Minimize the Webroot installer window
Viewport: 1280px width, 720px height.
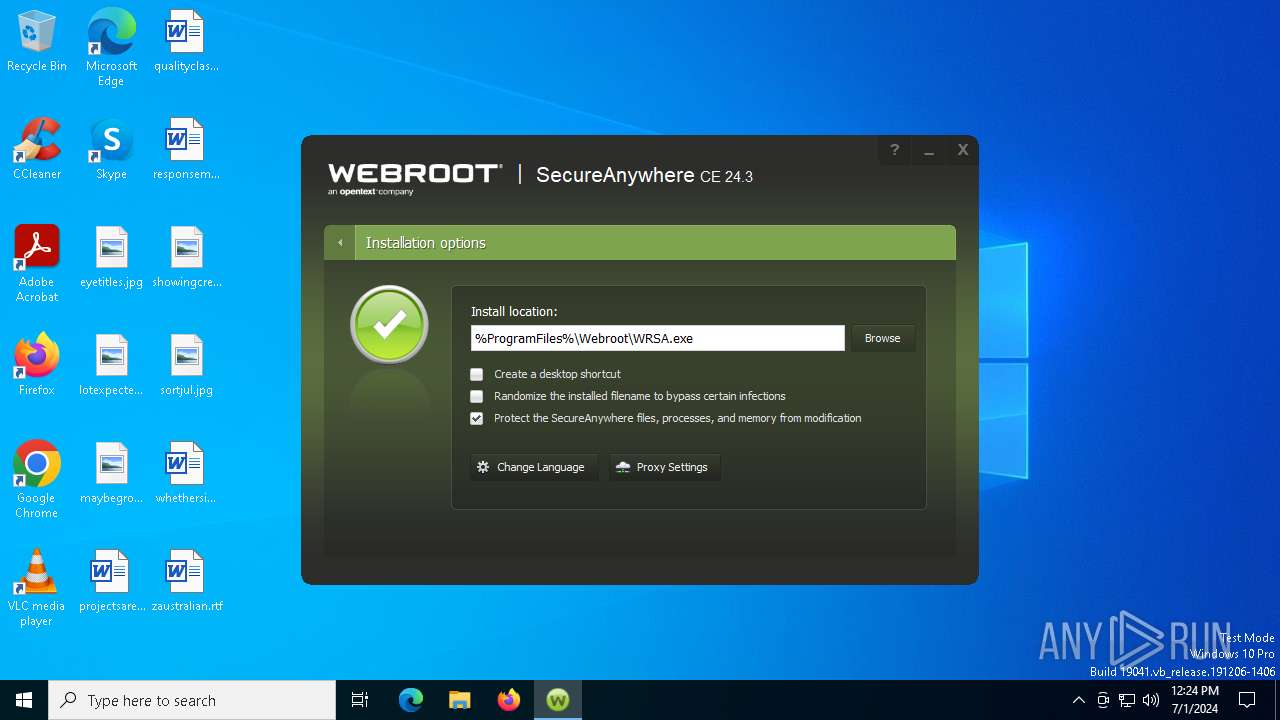point(929,150)
